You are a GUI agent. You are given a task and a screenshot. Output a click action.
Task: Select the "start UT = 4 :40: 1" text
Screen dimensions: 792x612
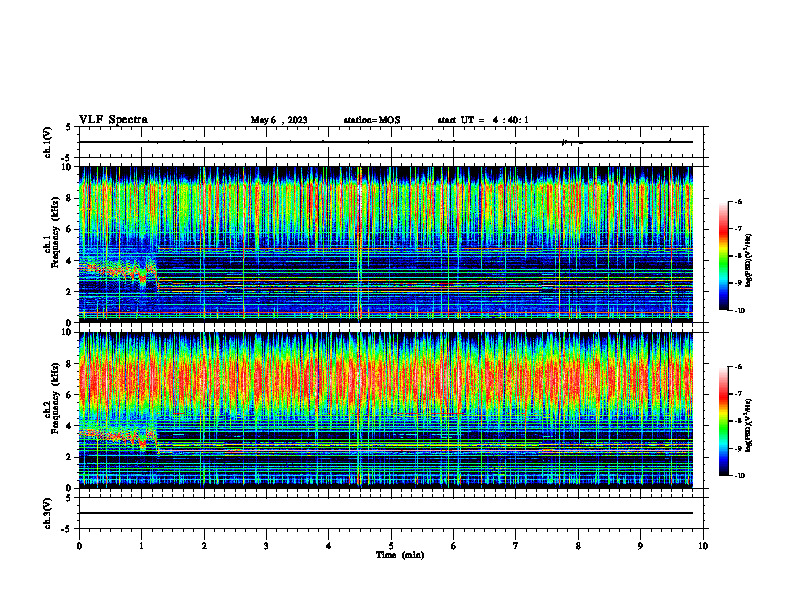(483, 120)
